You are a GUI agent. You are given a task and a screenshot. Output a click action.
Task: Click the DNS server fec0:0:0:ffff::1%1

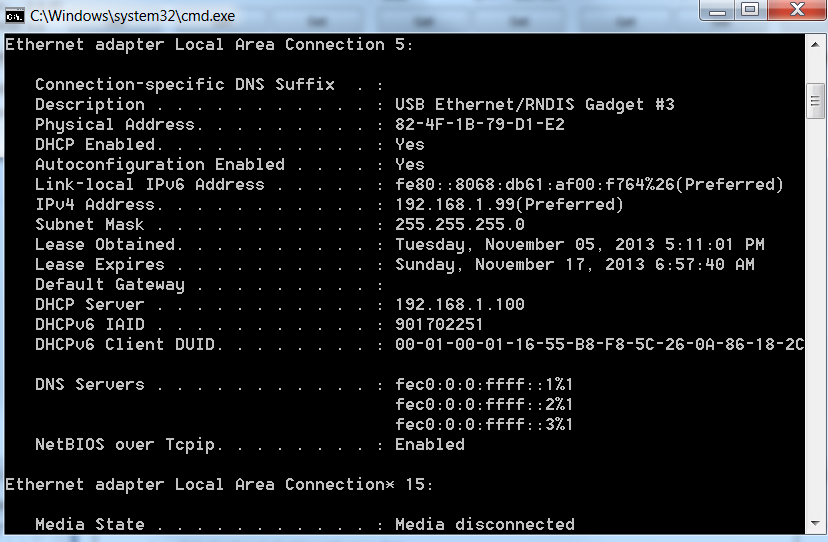pos(484,385)
